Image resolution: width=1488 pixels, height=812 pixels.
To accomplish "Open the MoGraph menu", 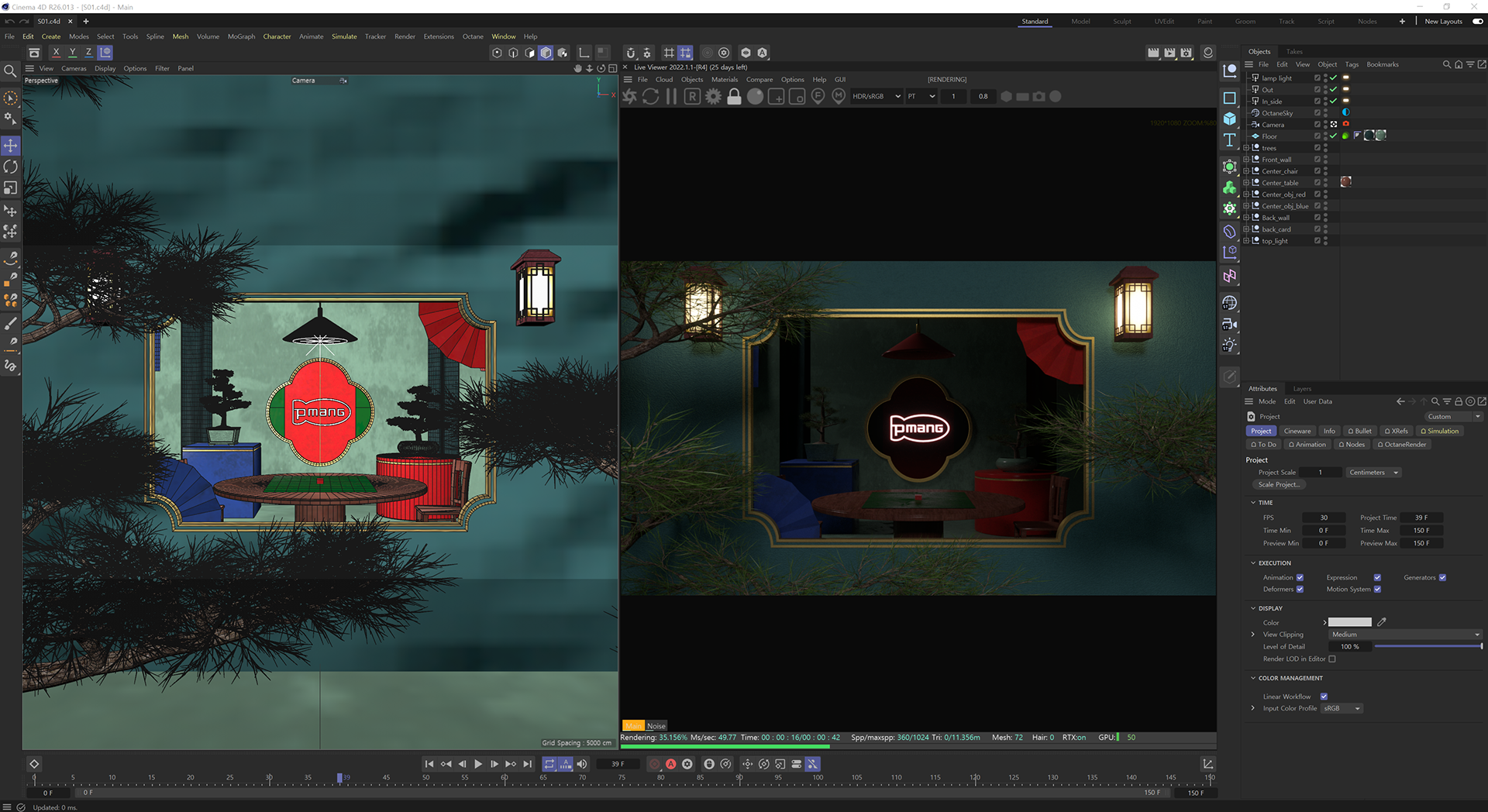I will pyautogui.click(x=241, y=36).
